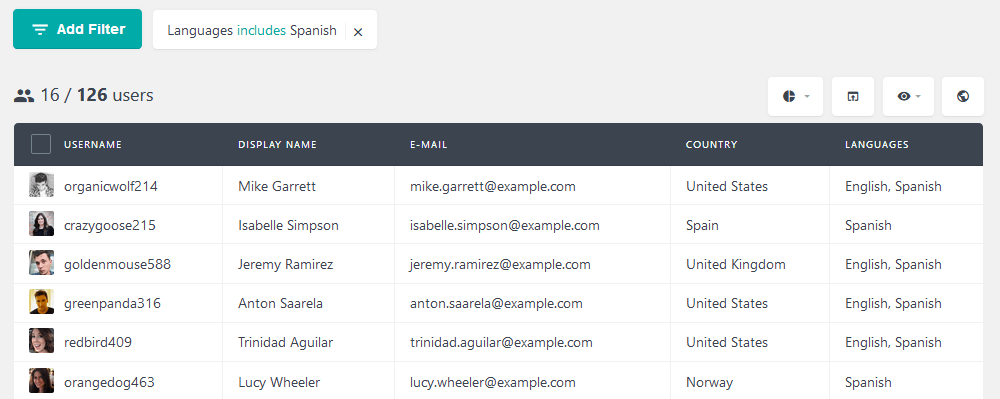Click the Add Filter button

pos(77,29)
